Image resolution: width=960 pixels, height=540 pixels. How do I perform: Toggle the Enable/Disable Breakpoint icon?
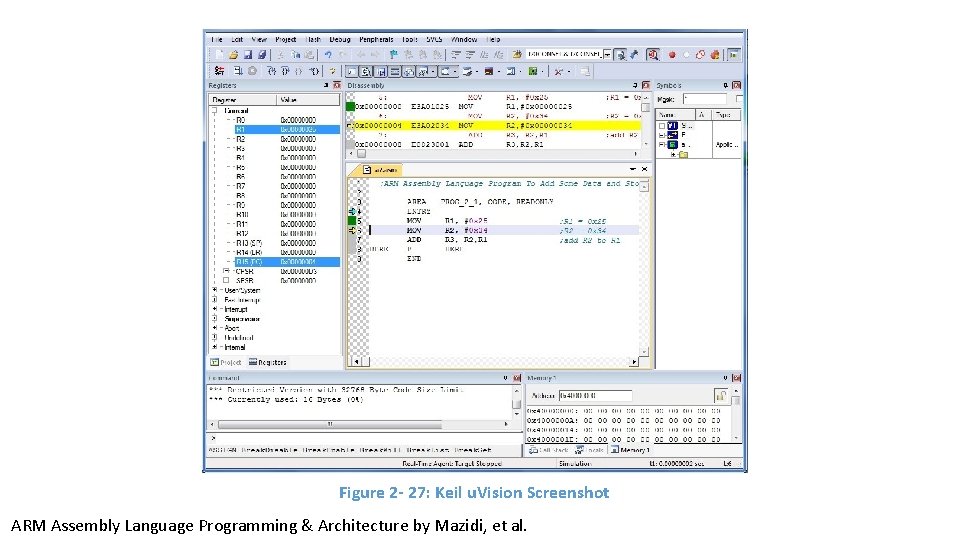click(x=686, y=54)
